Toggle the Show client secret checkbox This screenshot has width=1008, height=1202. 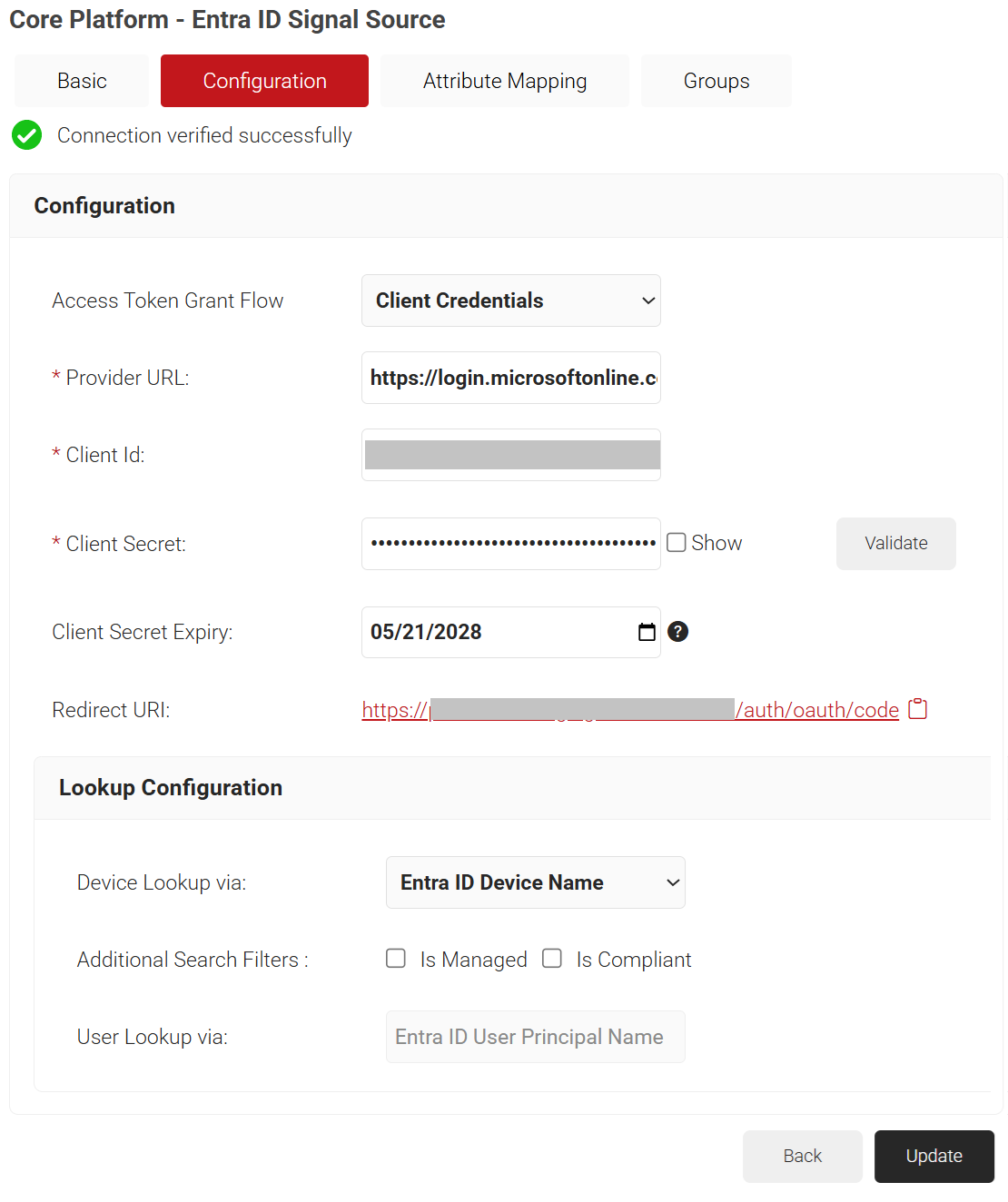[x=677, y=543]
